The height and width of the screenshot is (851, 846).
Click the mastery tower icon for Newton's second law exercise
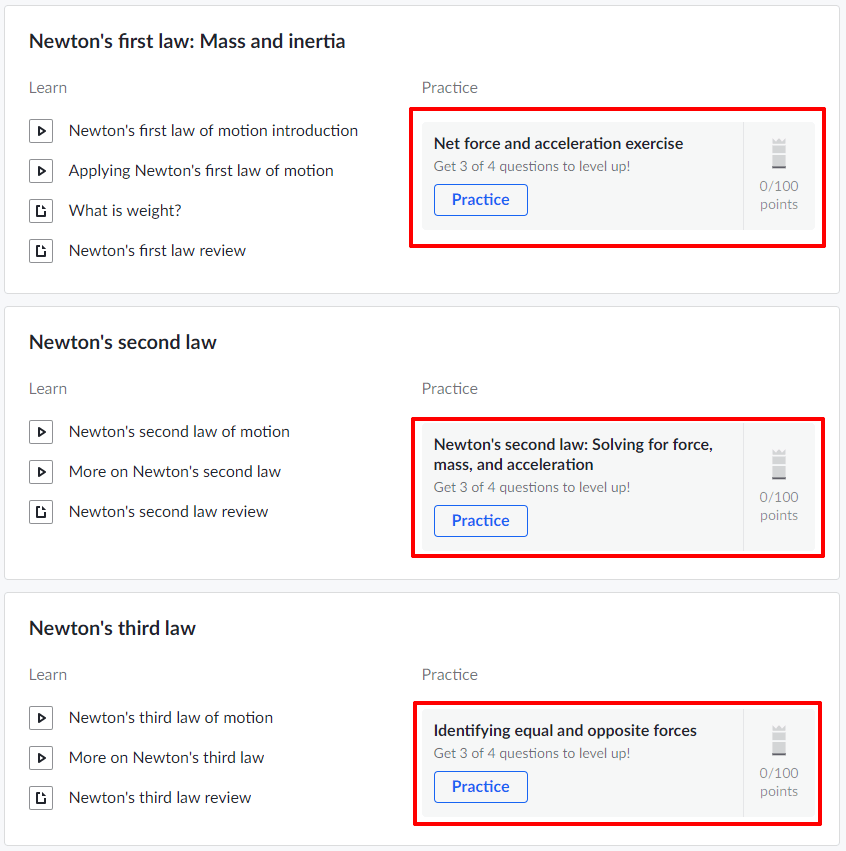click(779, 465)
